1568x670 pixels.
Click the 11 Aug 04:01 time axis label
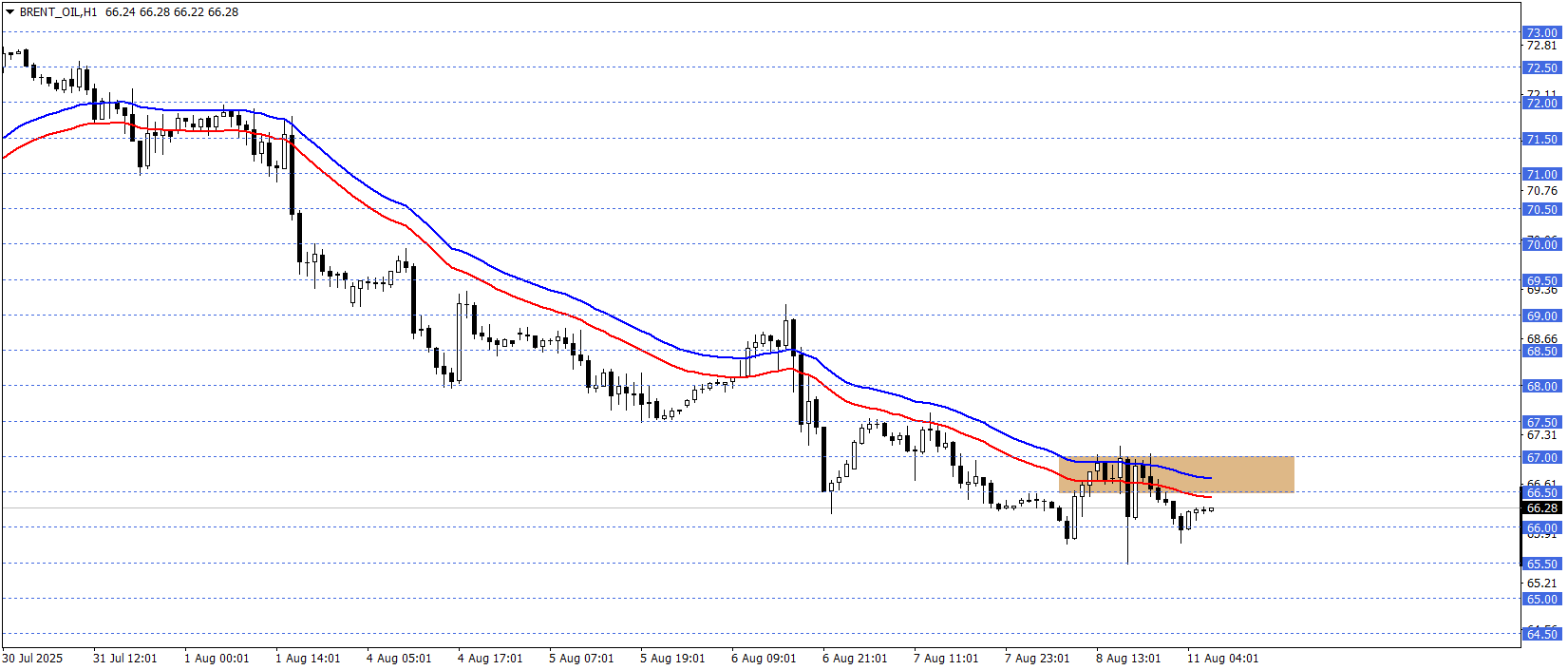click(x=1223, y=658)
